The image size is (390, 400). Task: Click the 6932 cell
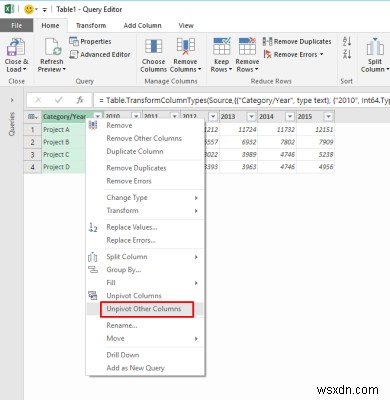coord(238,142)
